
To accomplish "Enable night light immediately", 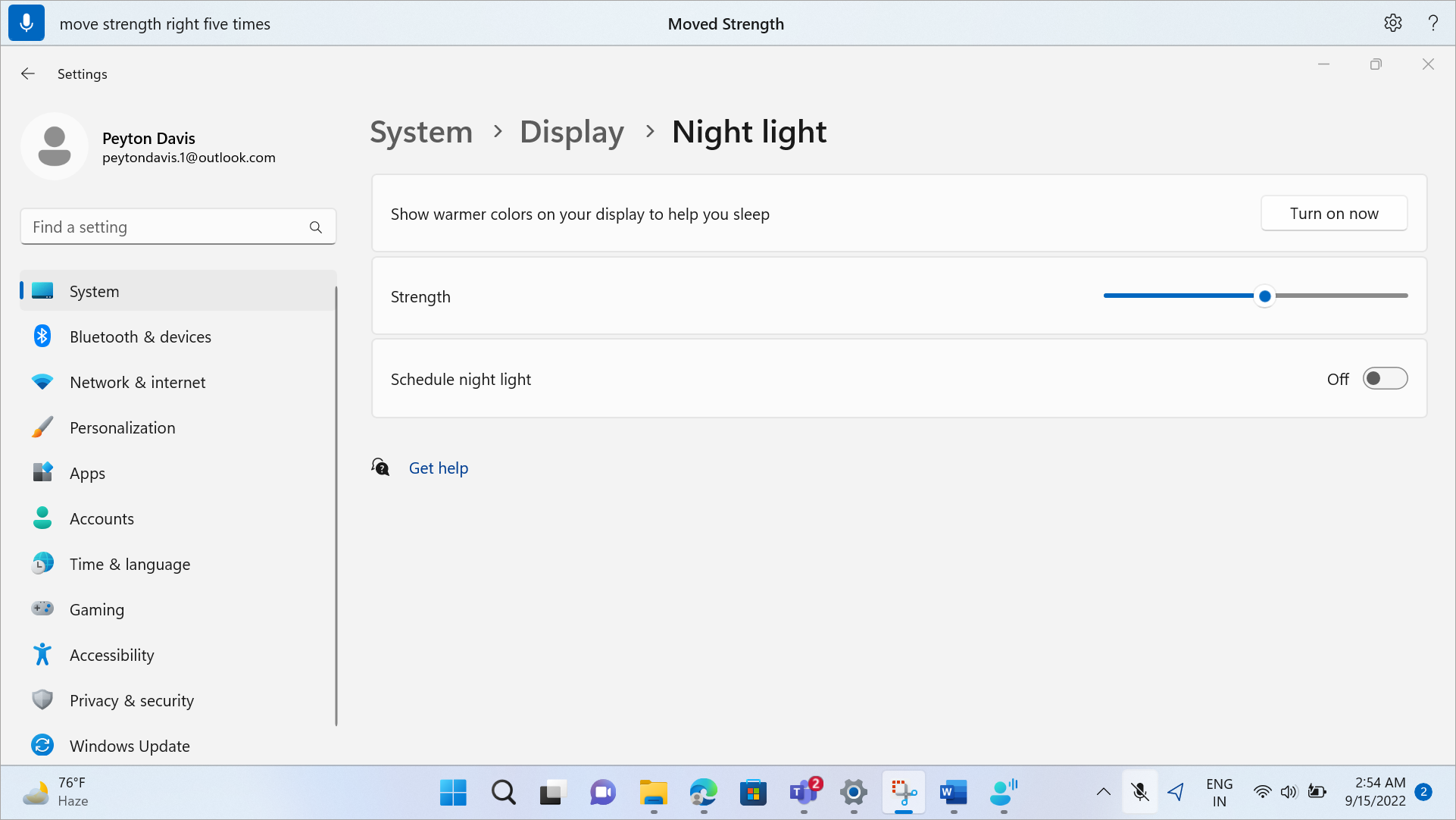I will (1334, 212).
